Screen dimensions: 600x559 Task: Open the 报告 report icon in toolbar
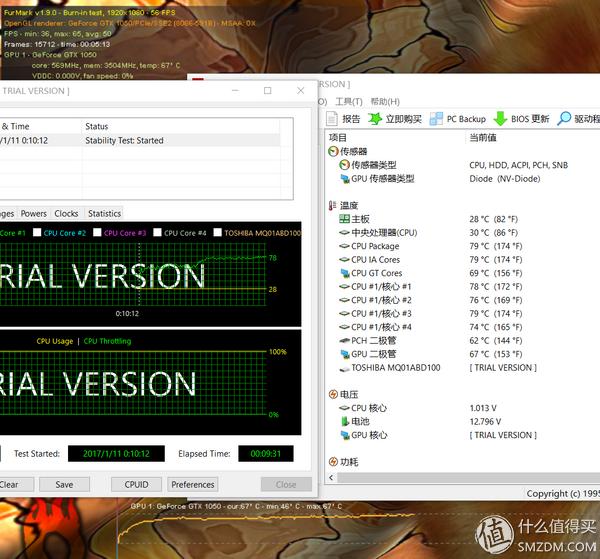332,119
